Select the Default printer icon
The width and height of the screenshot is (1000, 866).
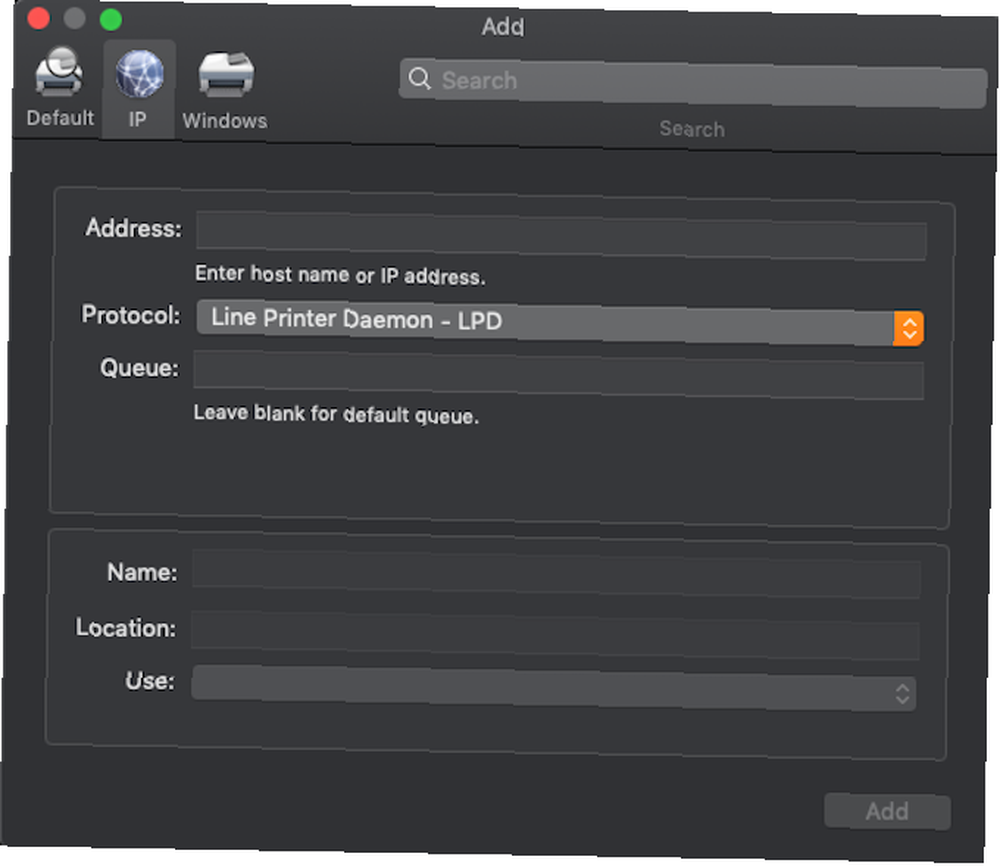59,72
